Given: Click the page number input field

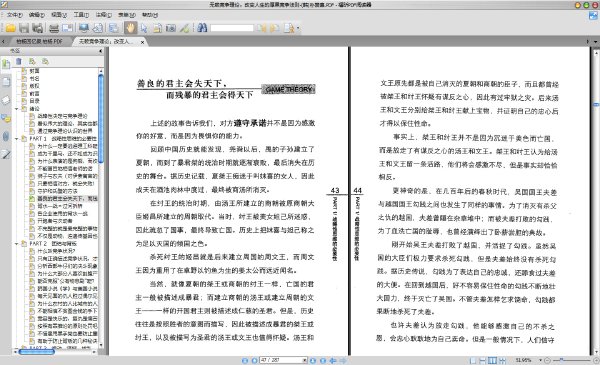Looking at the screenshot, I should (281, 360).
